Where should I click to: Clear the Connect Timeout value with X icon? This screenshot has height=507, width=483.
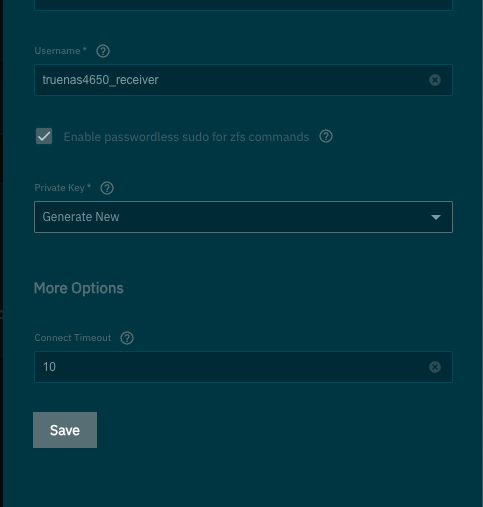tap(435, 367)
